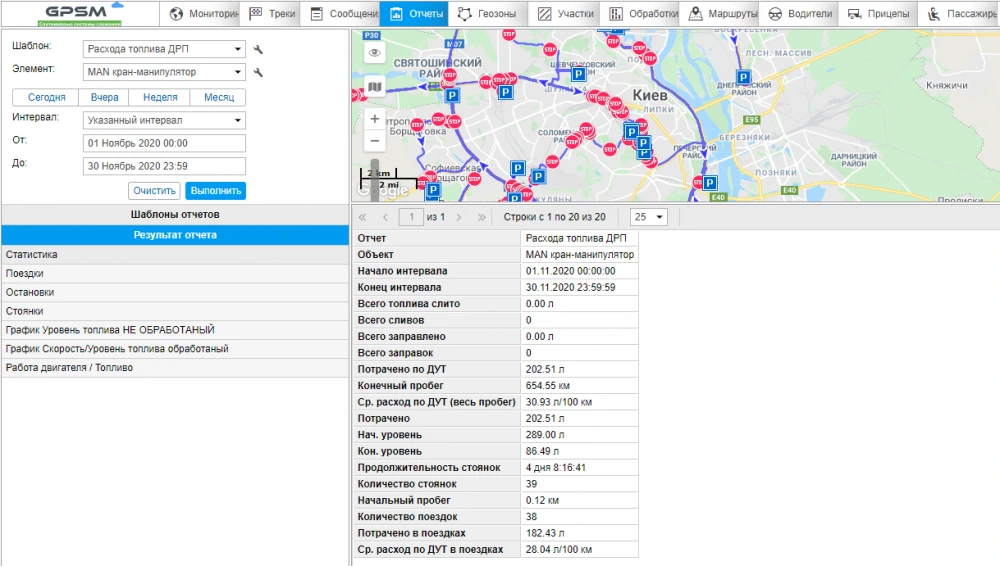Open the Водители tab

(800, 14)
